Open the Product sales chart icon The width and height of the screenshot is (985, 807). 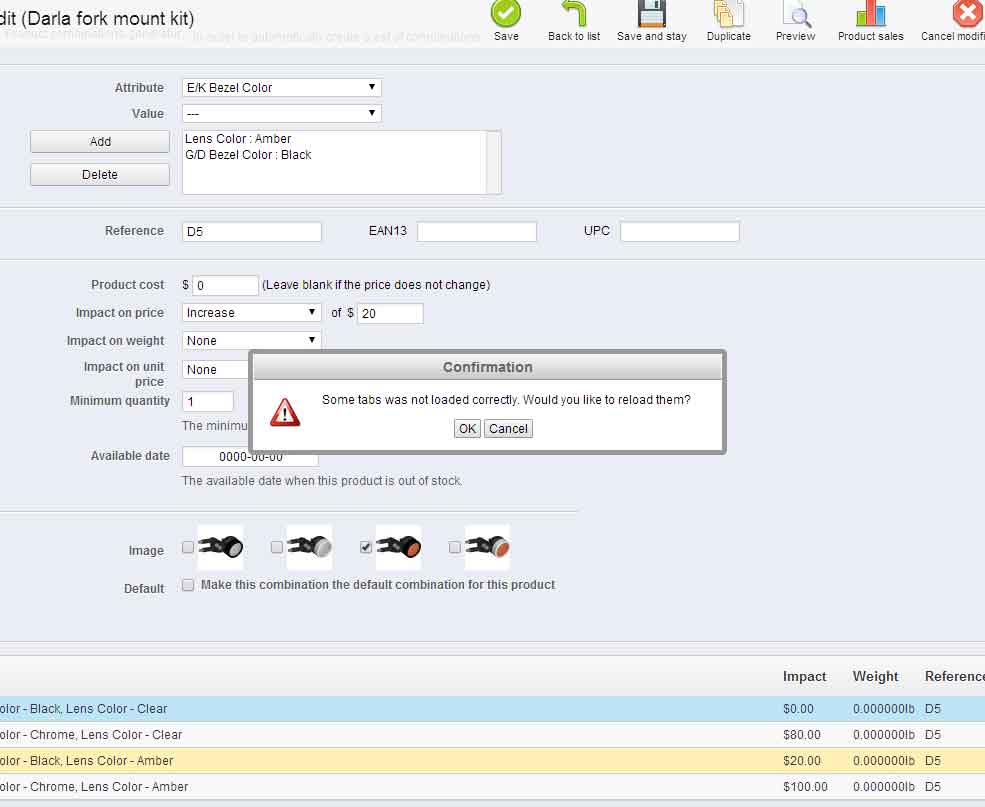pyautogui.click(x=871, y=13)
